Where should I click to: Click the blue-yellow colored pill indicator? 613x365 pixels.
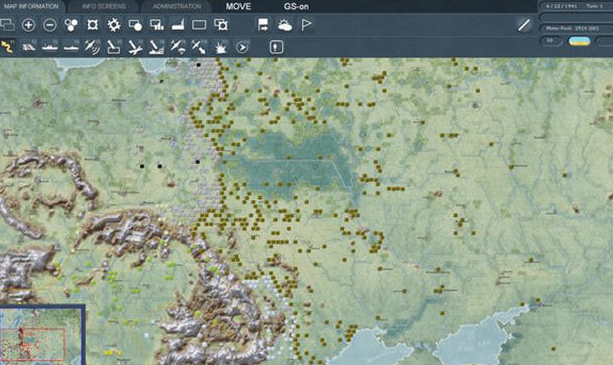pos(579,41)
